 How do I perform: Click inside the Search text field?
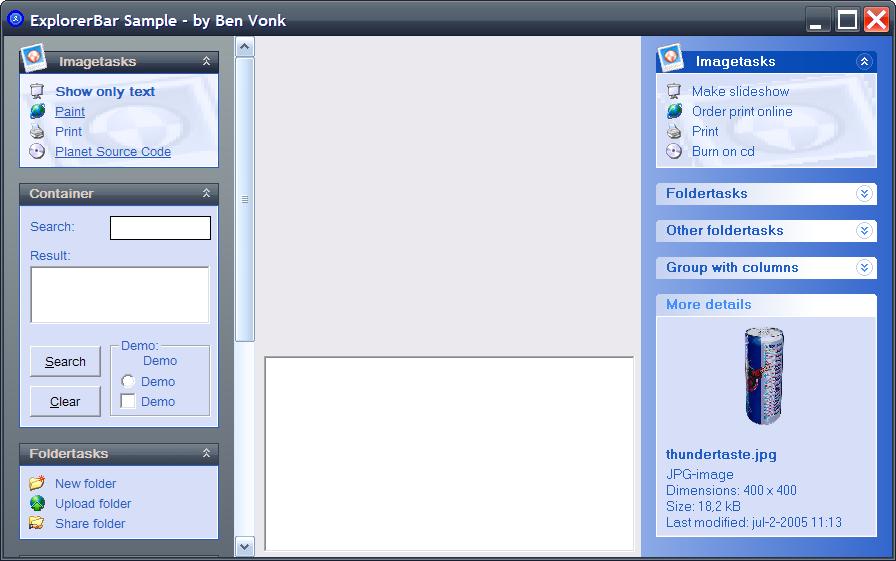click(160, 228)
